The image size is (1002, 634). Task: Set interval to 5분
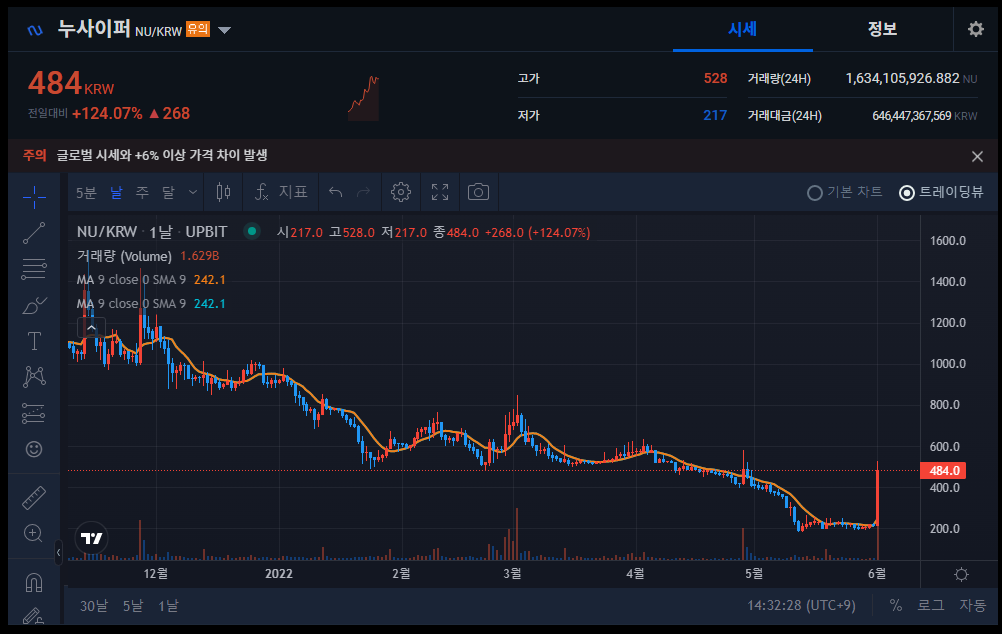coord(86,192)
